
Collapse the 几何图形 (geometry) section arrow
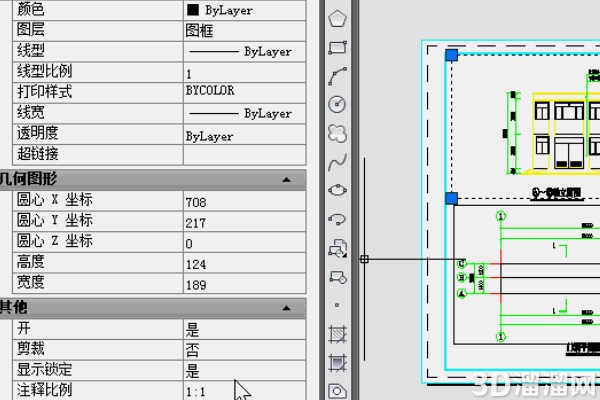[x=286, y=180]
